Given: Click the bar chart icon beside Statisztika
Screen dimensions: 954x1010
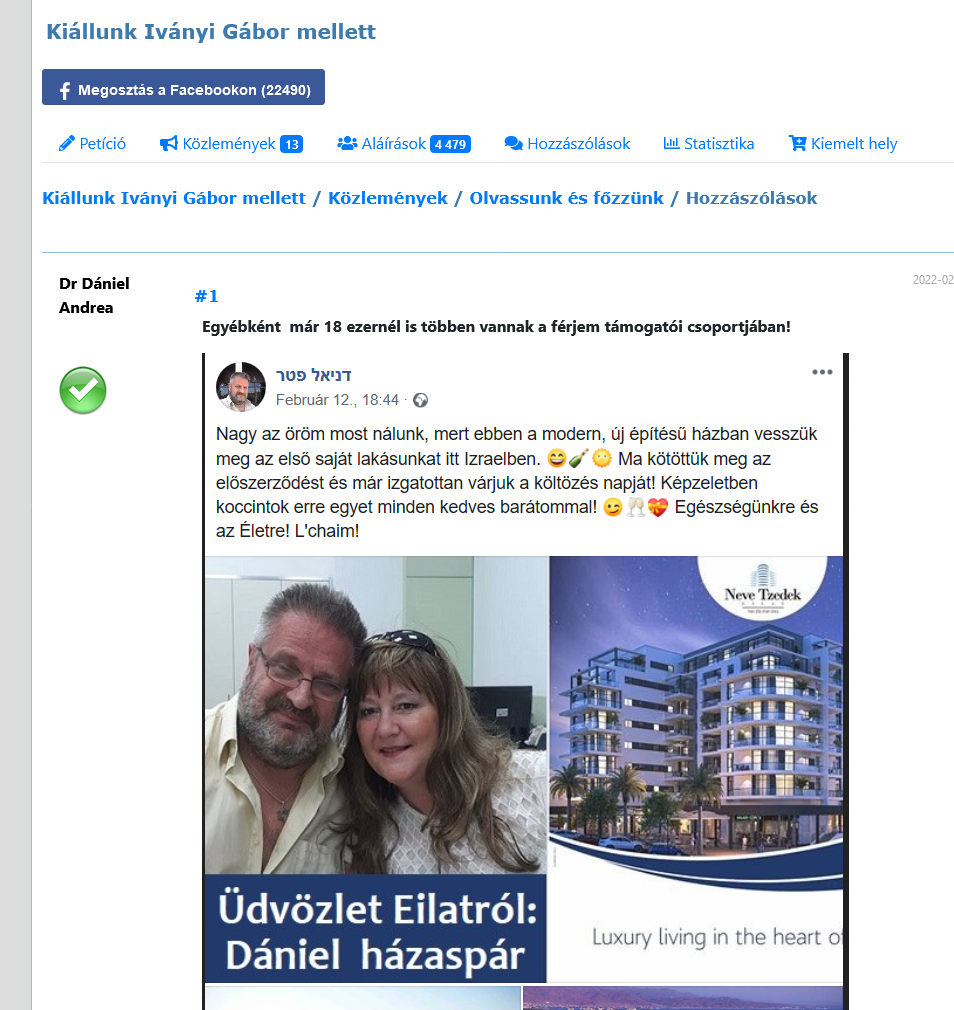Looking at the screenshot, I should tap(671, 143).
